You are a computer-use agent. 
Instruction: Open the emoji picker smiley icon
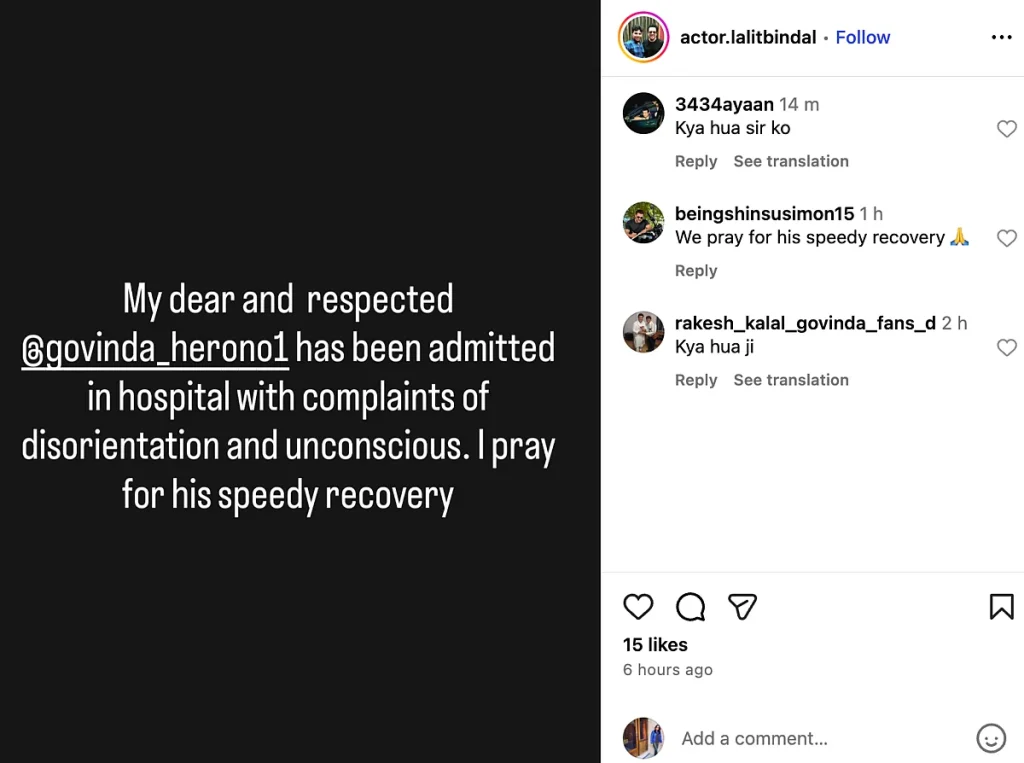click(990, 739)
